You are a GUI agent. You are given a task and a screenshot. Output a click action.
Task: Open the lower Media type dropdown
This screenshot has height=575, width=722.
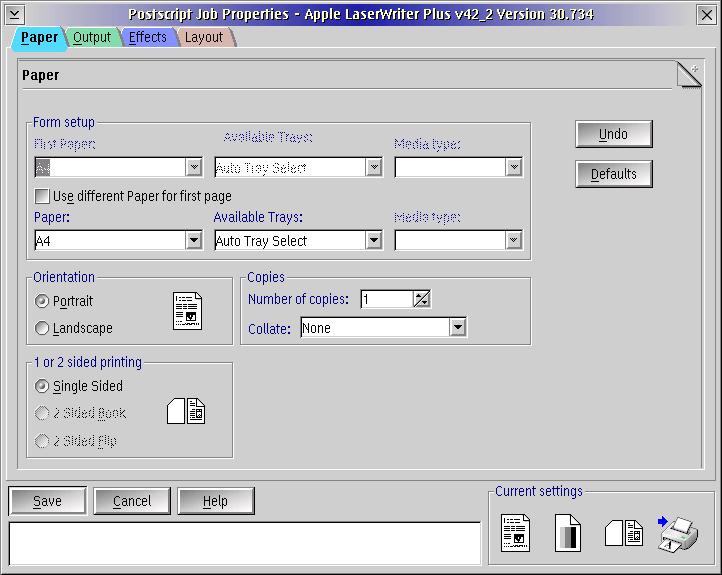[x=513, y=240]
